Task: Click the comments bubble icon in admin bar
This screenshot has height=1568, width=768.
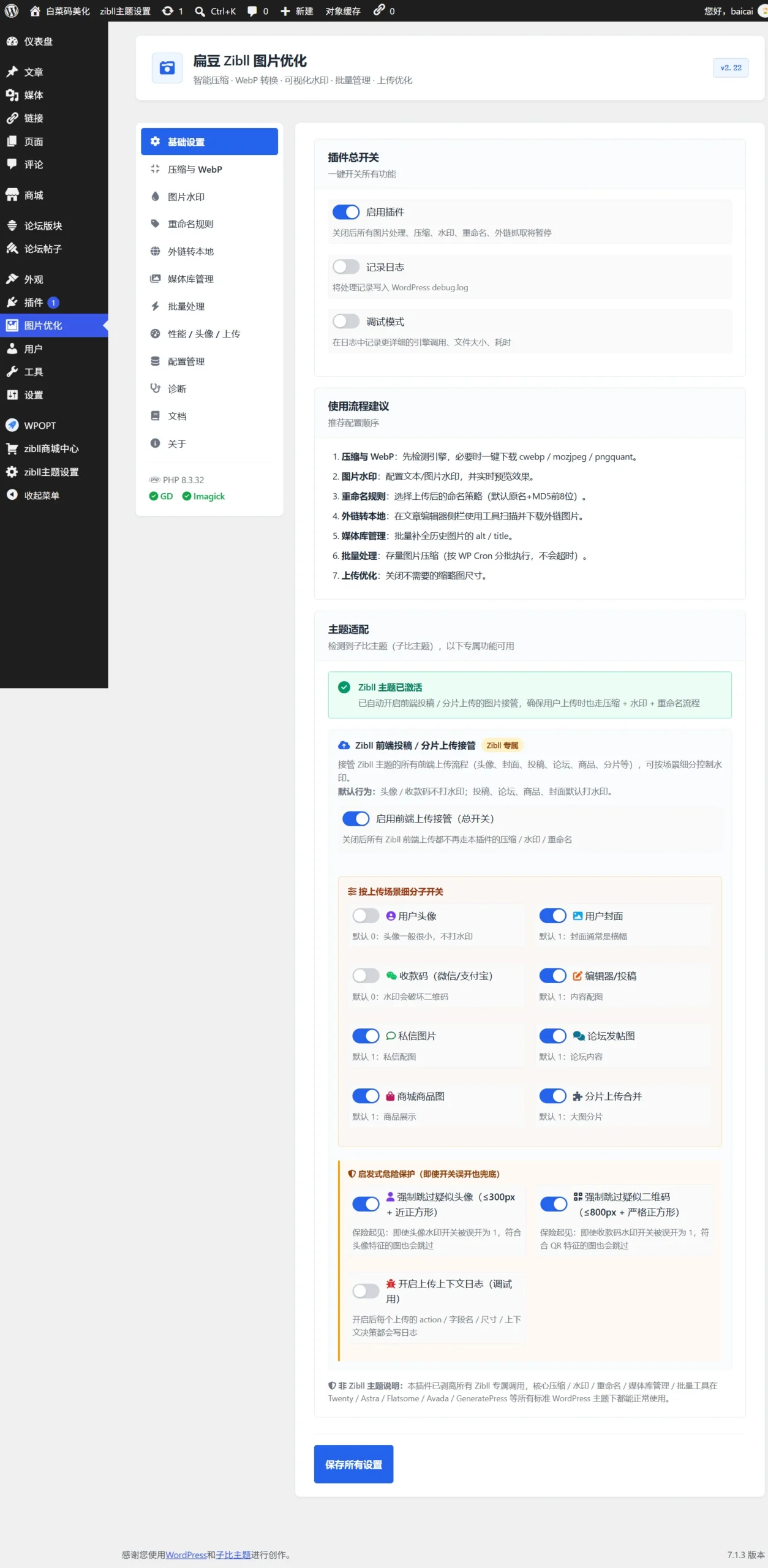Action: click(x=252, y=11)
